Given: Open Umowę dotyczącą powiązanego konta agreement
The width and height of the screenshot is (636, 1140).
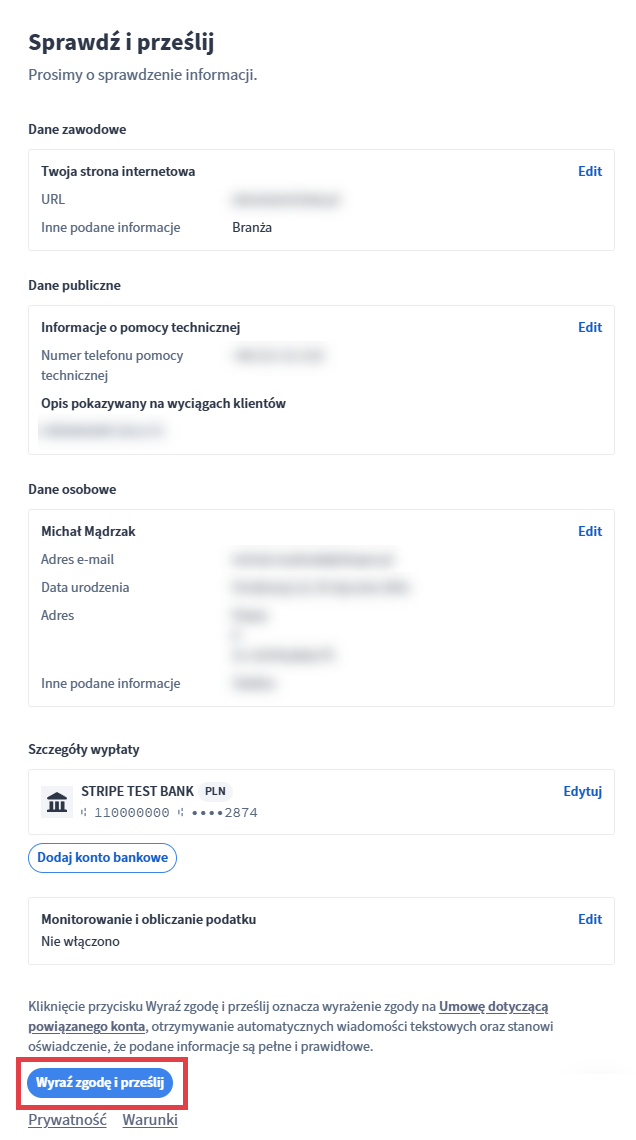Looking at the screenshot, I should (x=493, y=1006).
